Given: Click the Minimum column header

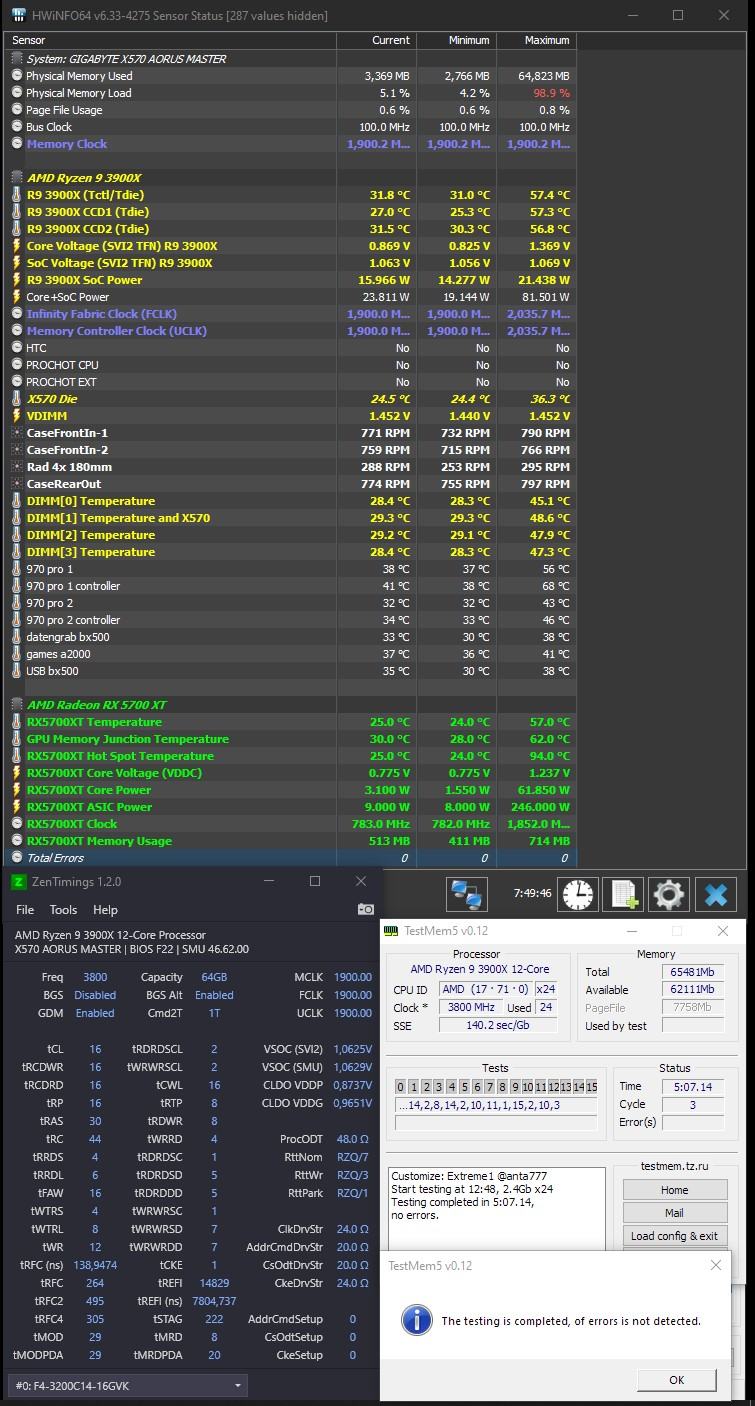Looking at the screenshot, I should [457, 40].
